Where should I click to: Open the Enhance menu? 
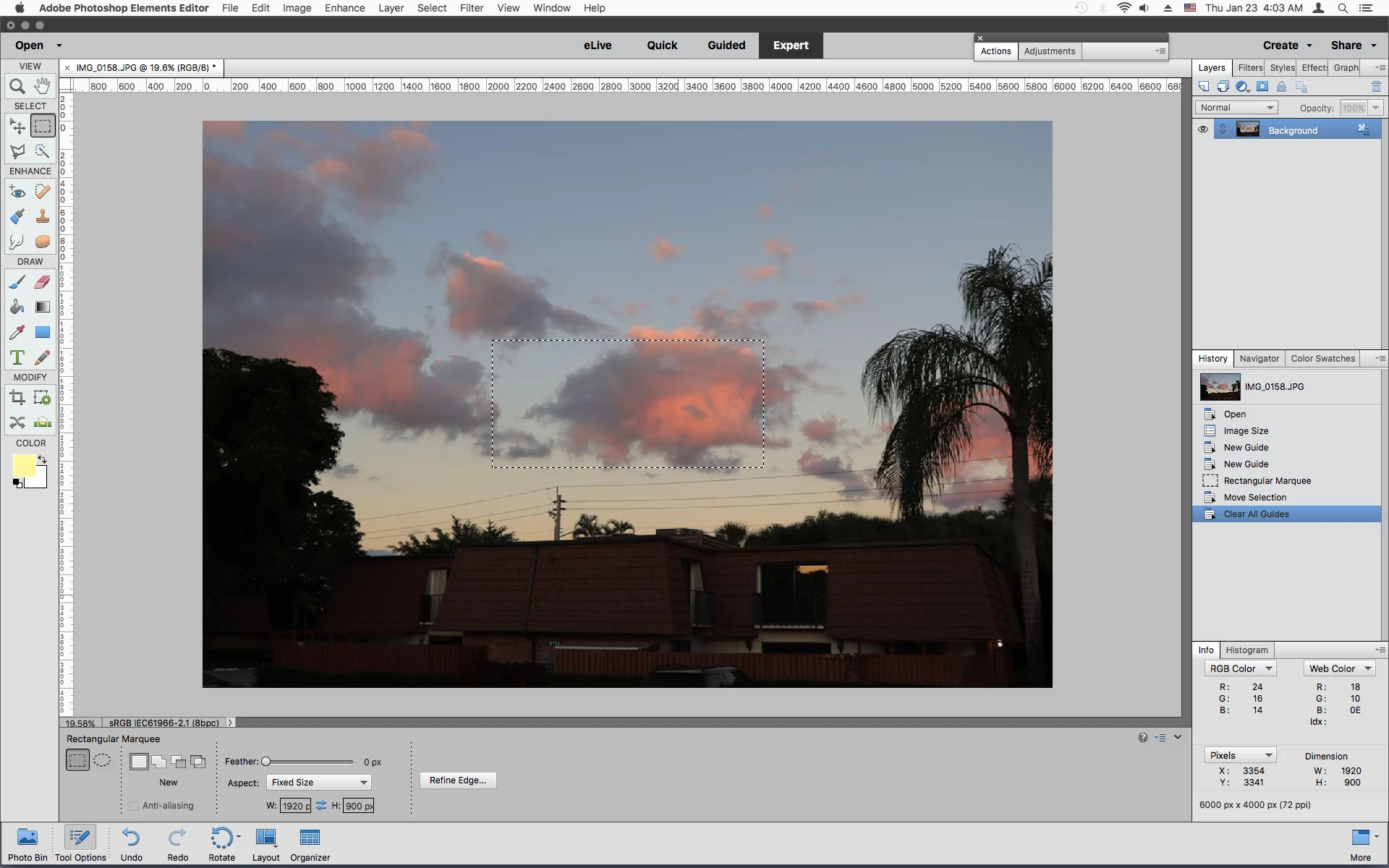(x=344, y=8)
